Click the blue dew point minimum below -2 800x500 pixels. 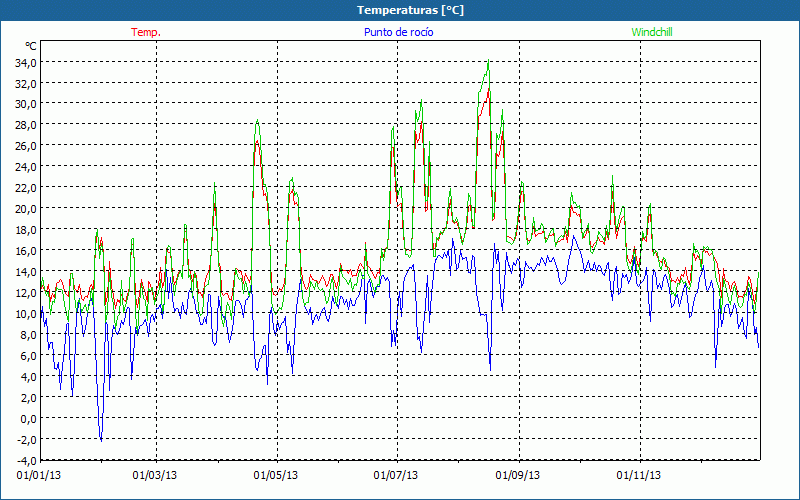coord(101,440)
